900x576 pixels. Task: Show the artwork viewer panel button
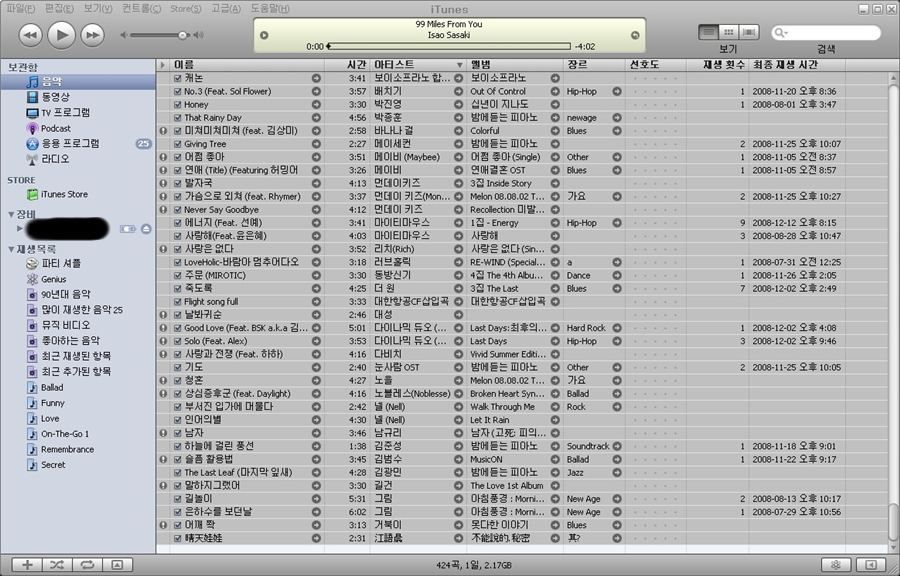117,565
